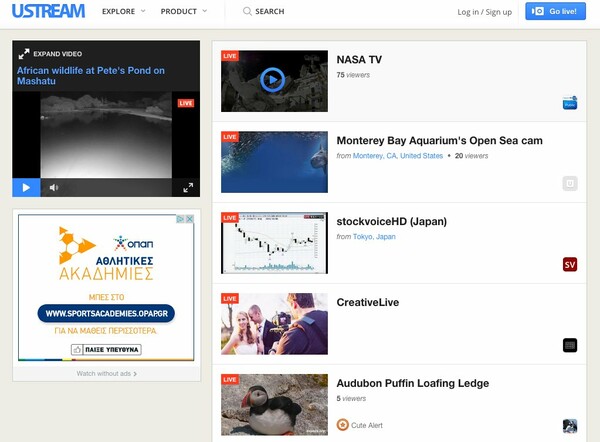Open the CreativeLive title
This screenshot has width=600, height=442.
coord(368,302)
